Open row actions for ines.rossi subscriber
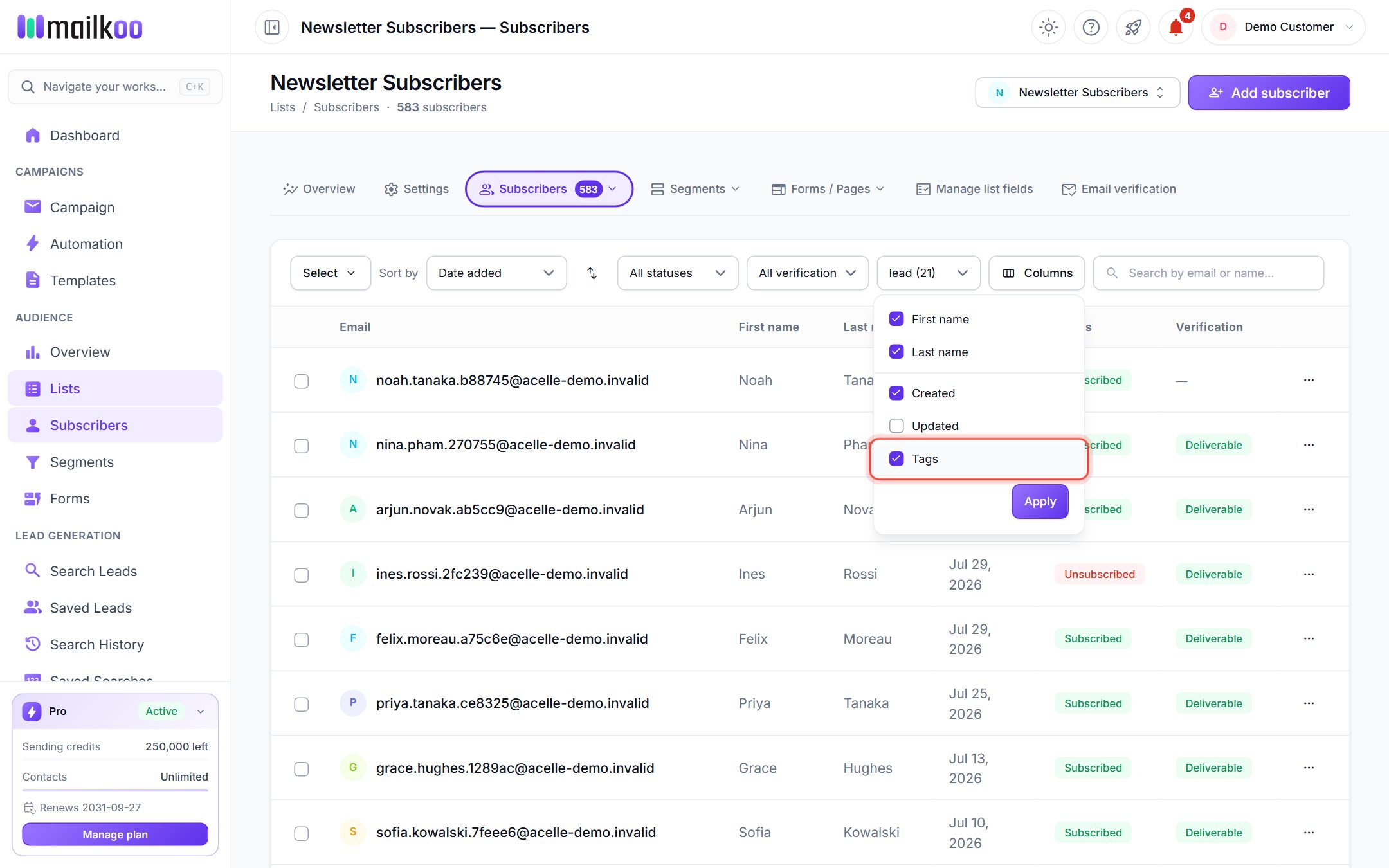Viewport: 1389px width, 868px height. coord(1309,574)
